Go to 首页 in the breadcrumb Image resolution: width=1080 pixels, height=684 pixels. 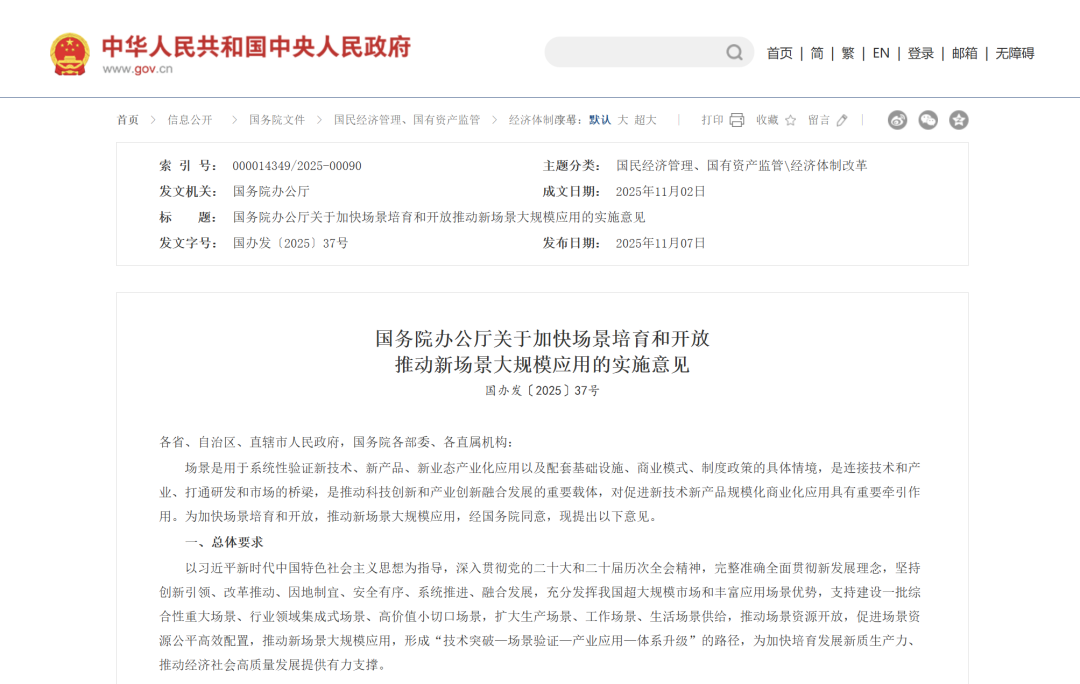pos(127,120)
